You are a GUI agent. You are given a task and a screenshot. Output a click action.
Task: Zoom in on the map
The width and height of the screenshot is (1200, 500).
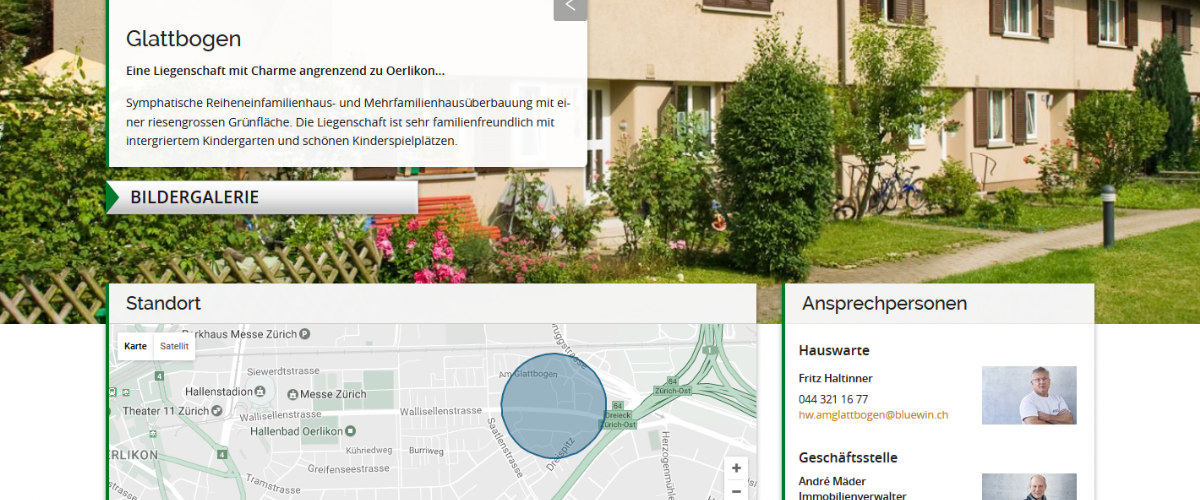tap(736, 468)
